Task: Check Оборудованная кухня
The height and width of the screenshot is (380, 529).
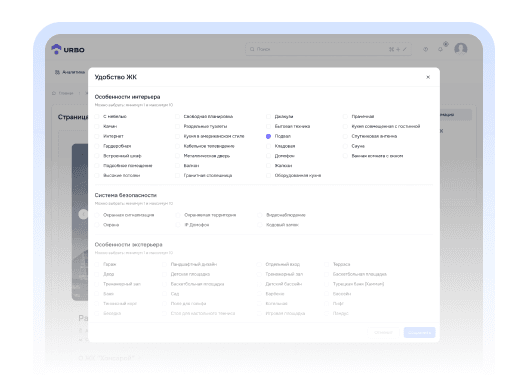Action: point(269,175)
